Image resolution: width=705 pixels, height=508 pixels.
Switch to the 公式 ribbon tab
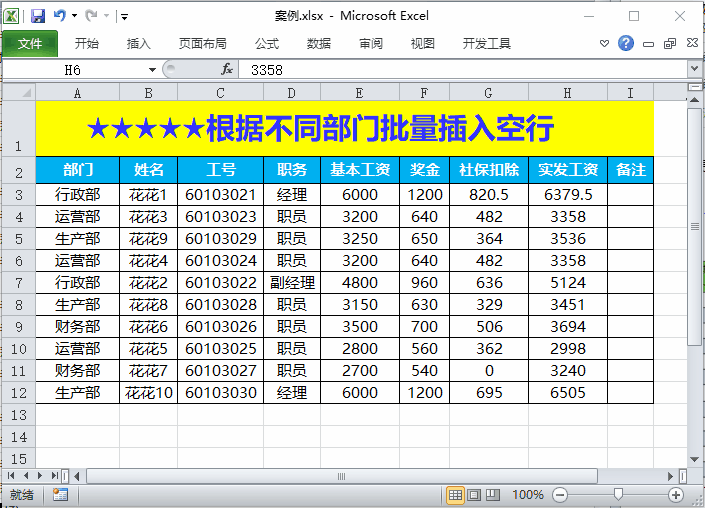point(267,44)
